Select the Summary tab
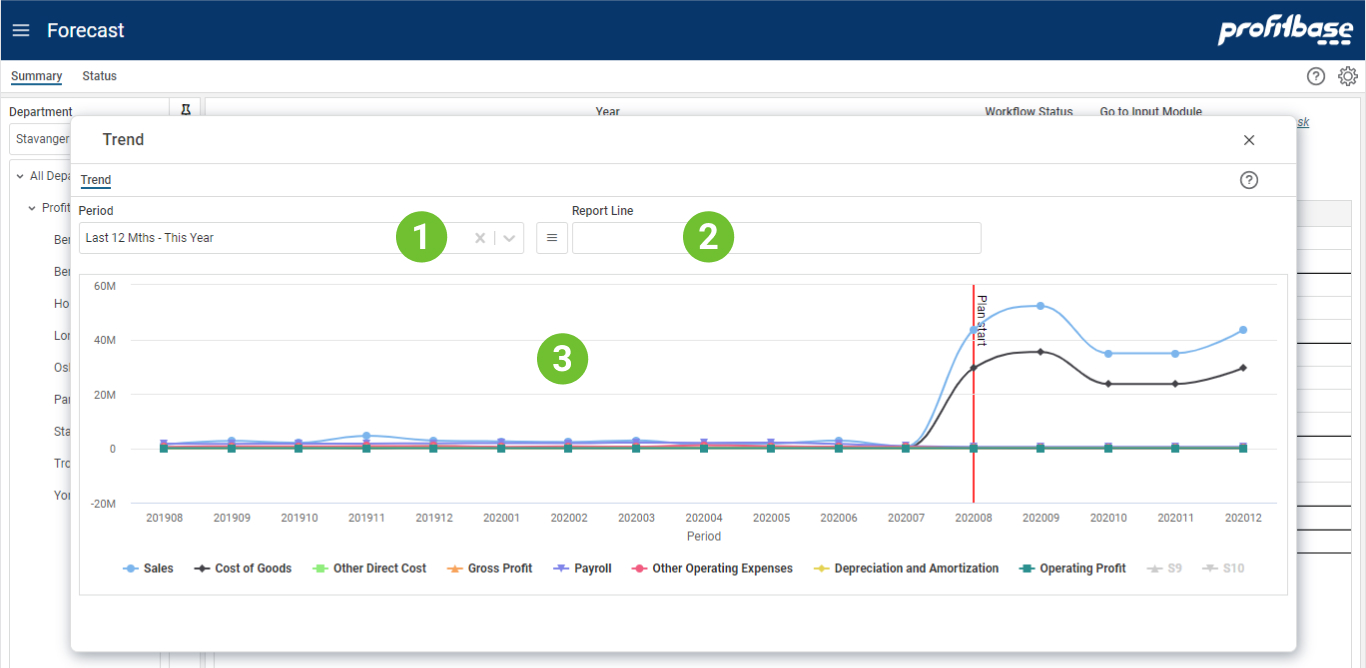The height and width of the screenshot is (668, 1366). pos(36,76)
